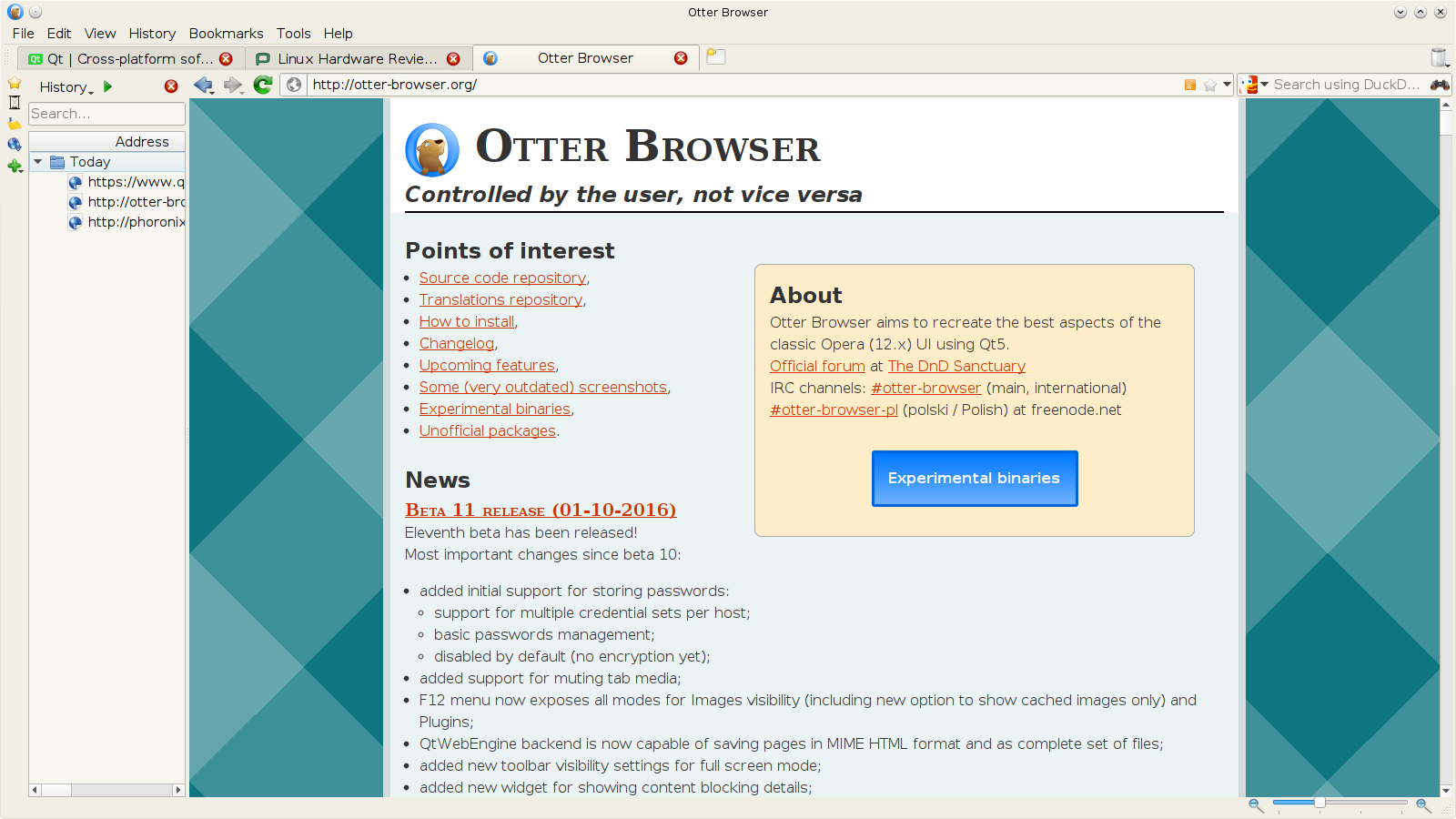The width and height of the screenshot is (1456, 819).
Task: Click the binoculars search button
Action: pyautogui.click(x=1440, y=85)
